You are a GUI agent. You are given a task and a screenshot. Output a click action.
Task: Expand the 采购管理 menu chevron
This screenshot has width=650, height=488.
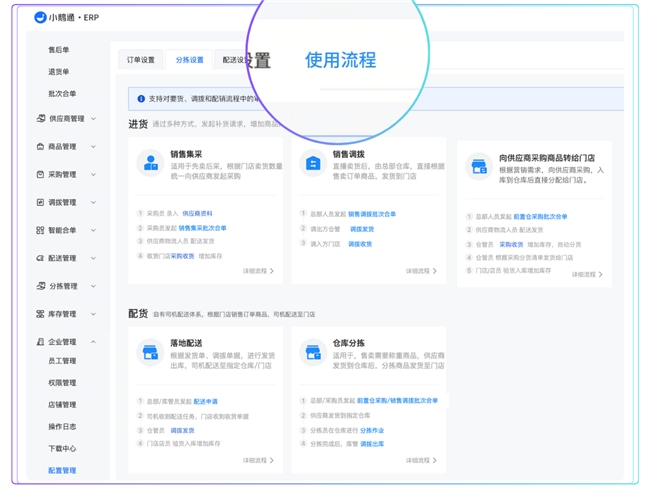(94, 175)
